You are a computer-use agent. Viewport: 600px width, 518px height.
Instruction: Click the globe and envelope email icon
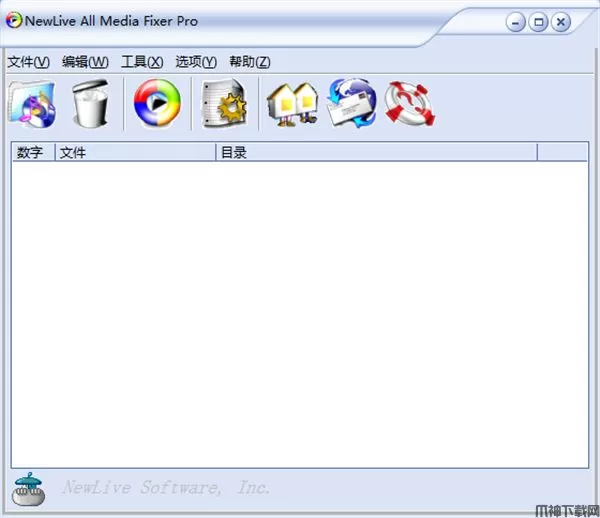pyautogui.click(x=351, y=103)
